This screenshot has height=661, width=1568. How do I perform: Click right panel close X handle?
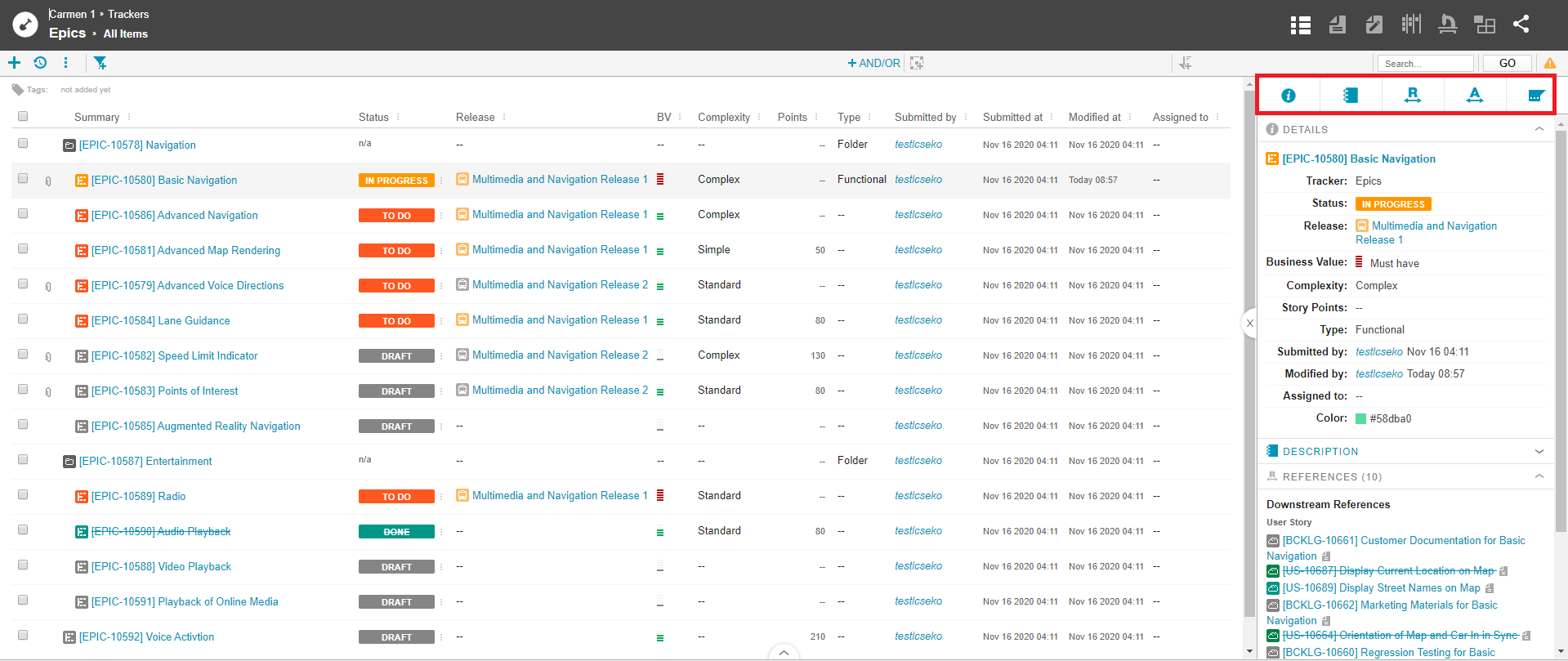(1249, 324)
